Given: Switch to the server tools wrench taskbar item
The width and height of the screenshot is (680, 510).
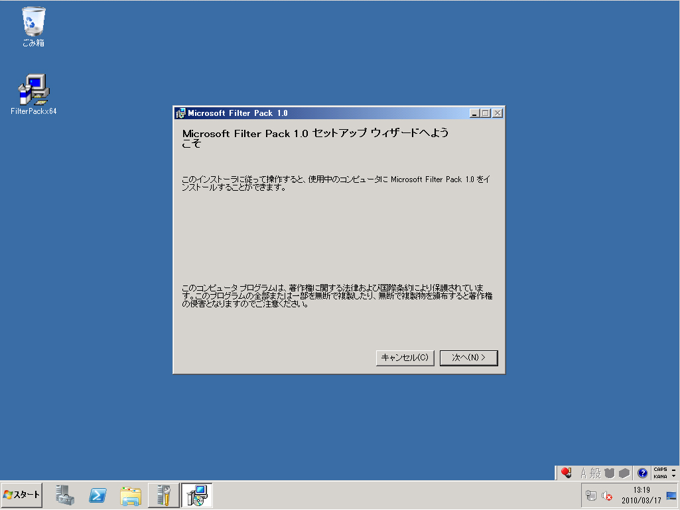Looking at the screenshot, I should [163, 495].
